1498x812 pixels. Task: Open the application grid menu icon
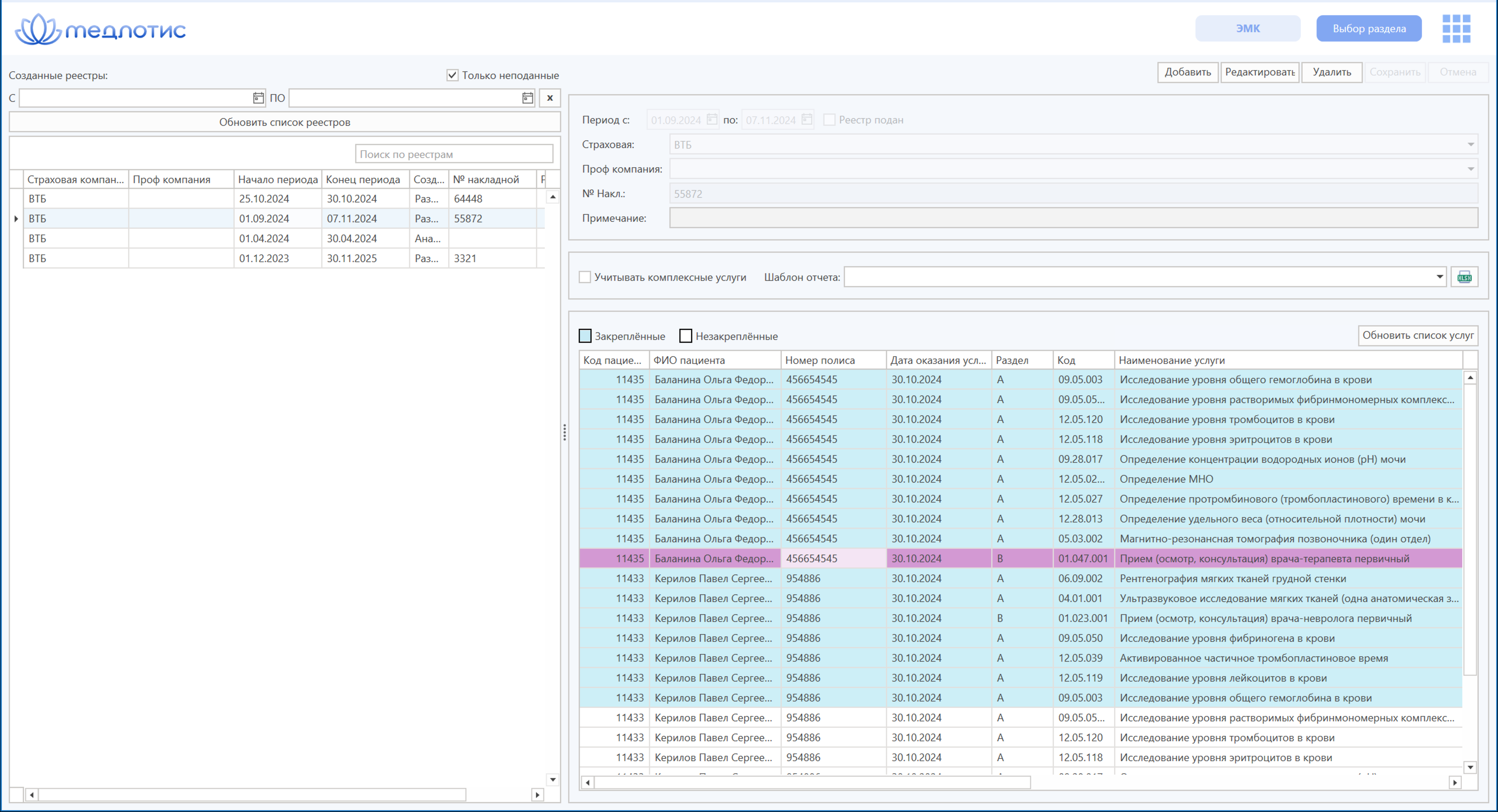pos(1456,28)
